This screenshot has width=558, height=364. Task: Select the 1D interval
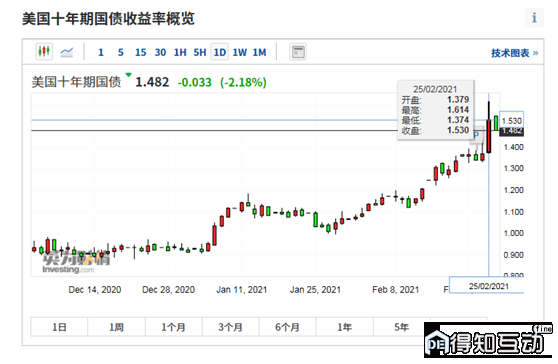tap(220, 53)
